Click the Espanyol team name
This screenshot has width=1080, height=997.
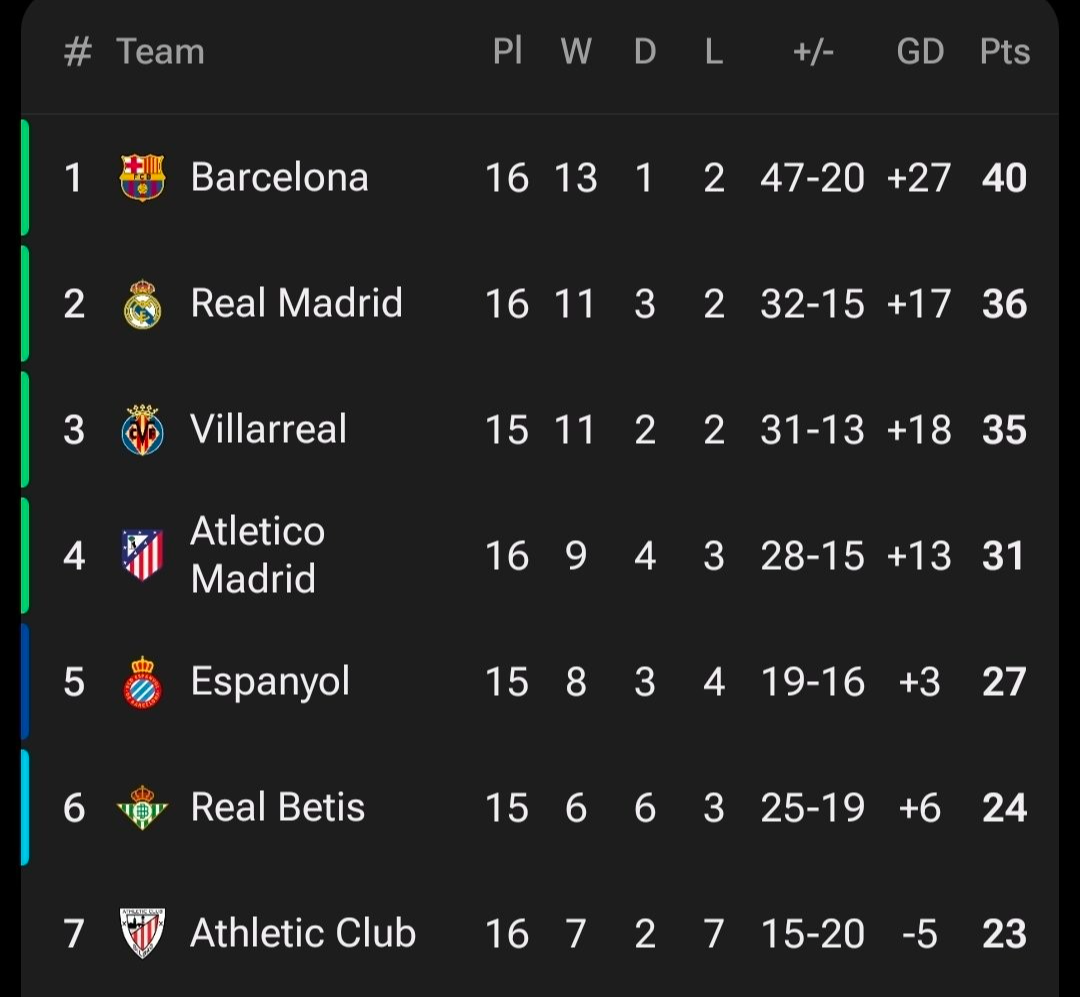[270, 682]
